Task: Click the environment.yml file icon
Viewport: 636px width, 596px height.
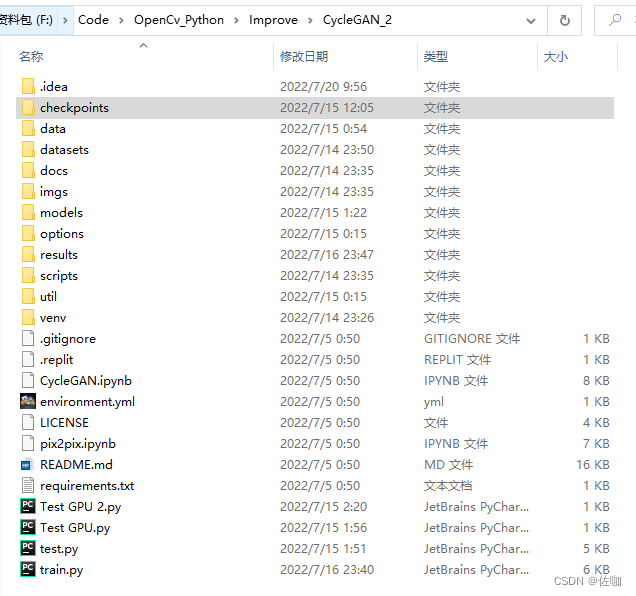Action: tap(28, 402)
